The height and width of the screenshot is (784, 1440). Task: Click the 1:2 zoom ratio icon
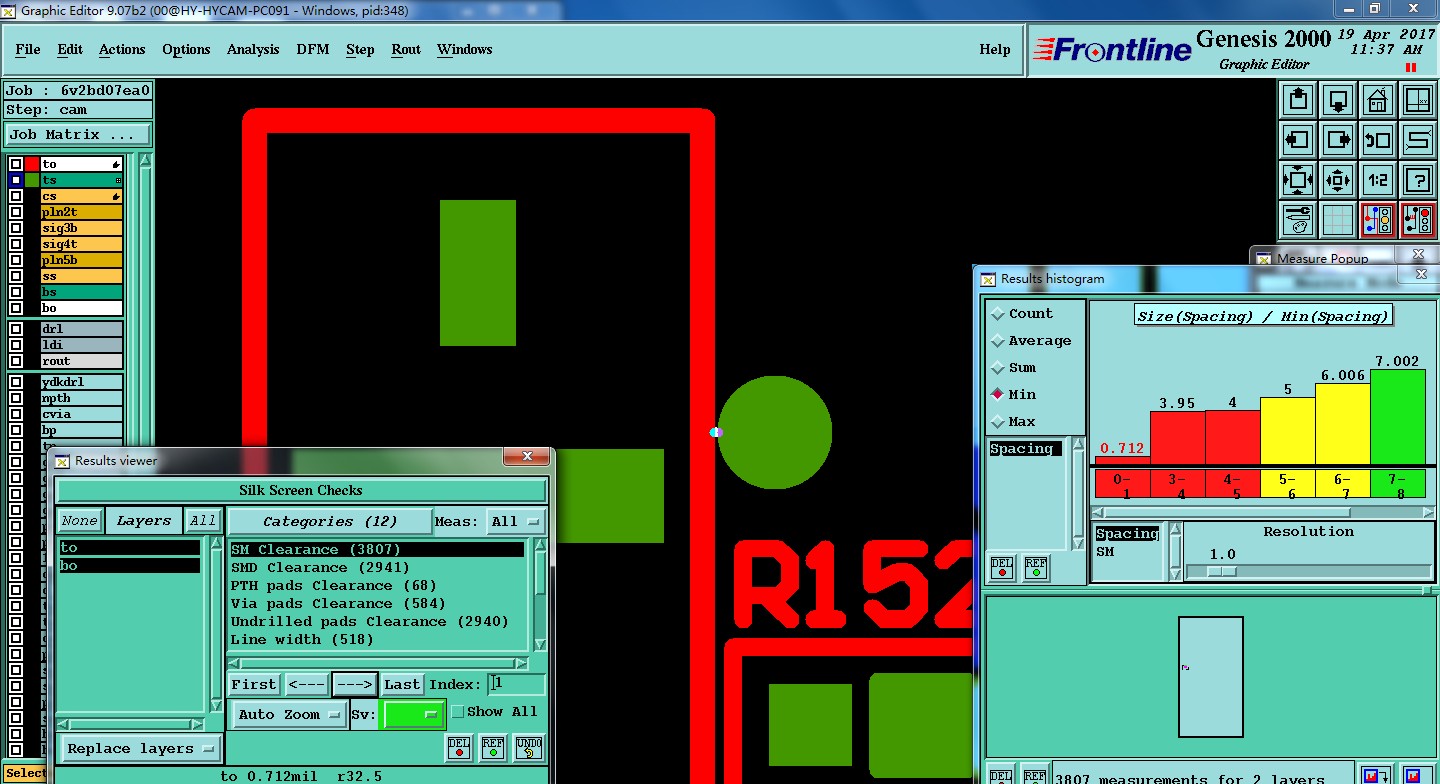(1377, 180)
